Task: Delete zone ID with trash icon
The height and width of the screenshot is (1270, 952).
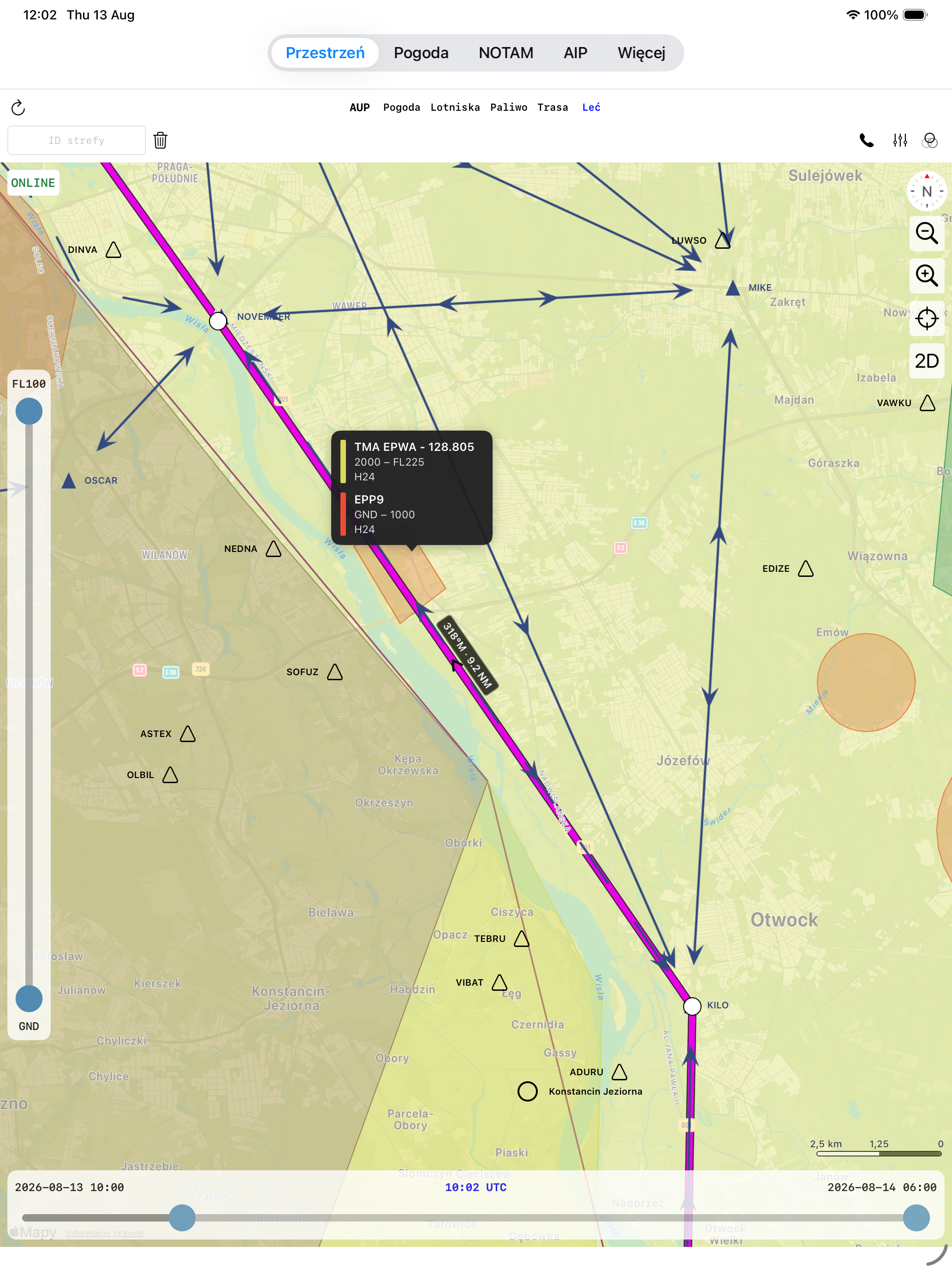Action: pos(161,140)
